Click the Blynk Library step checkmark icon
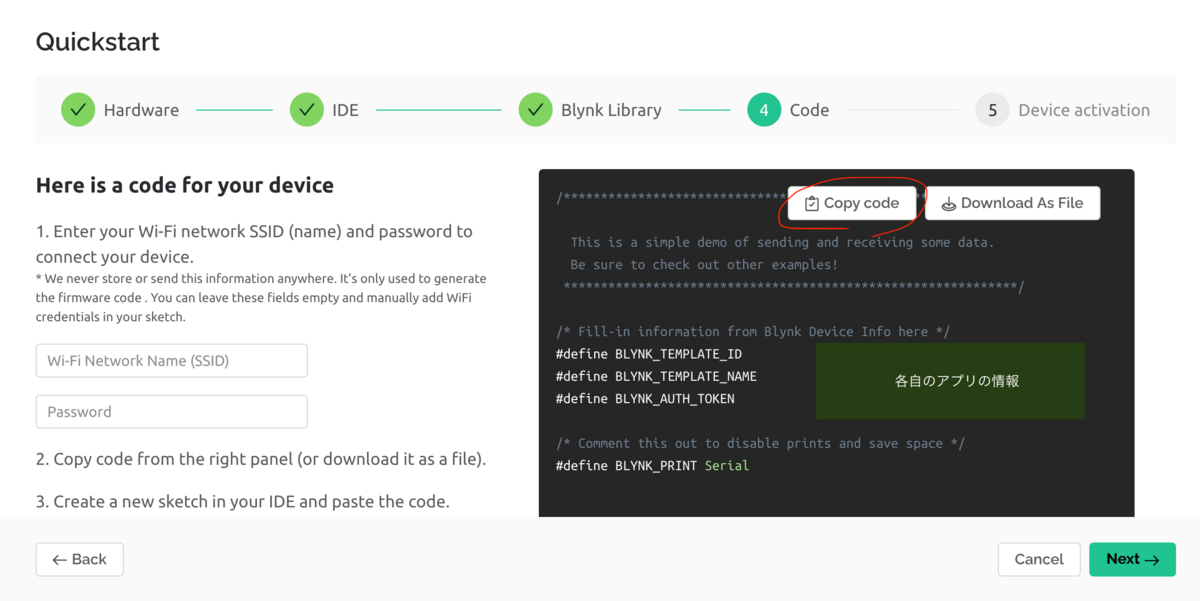The image size is (1200, 601). pos(536,110)
